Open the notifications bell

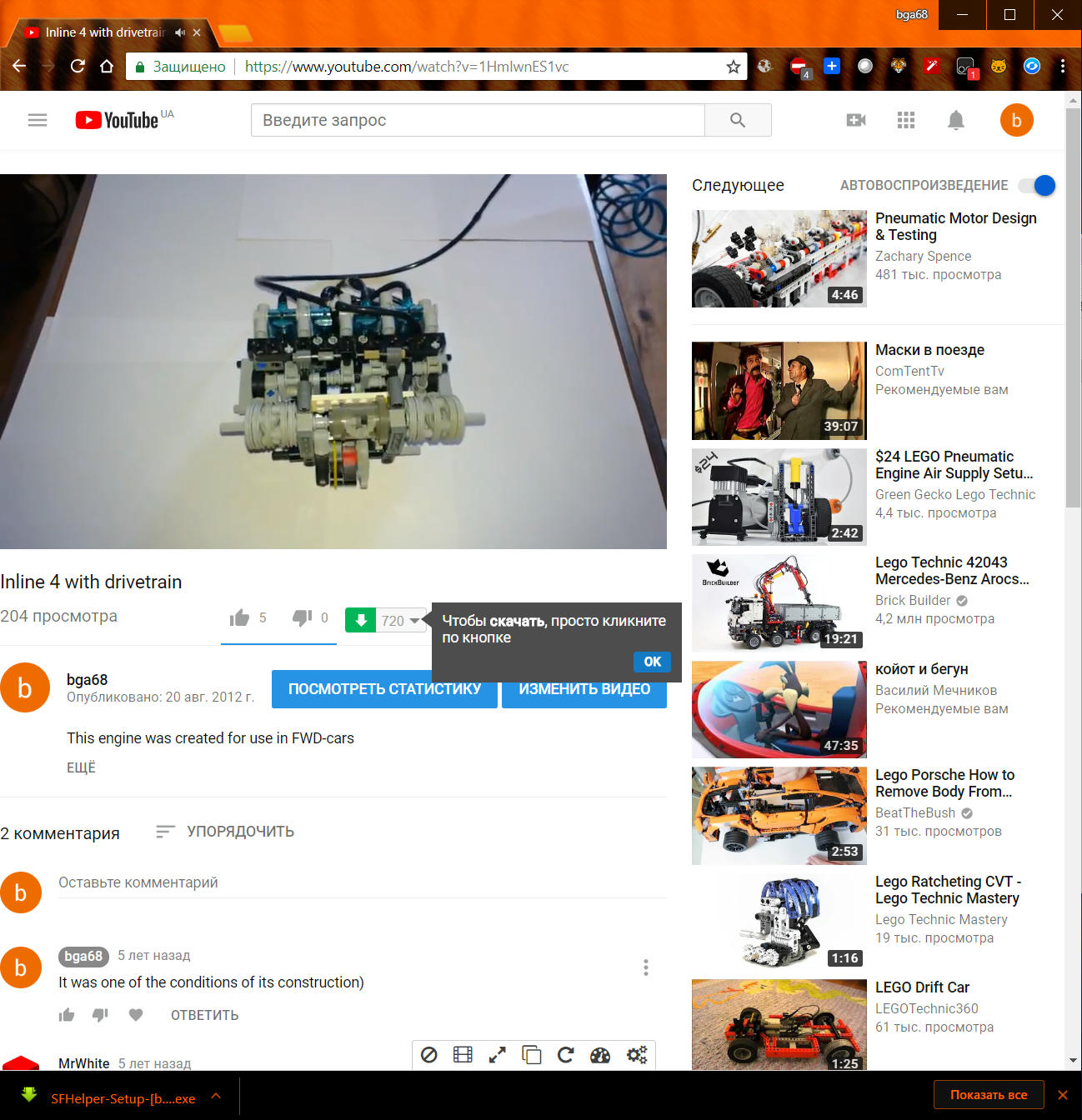956,120
